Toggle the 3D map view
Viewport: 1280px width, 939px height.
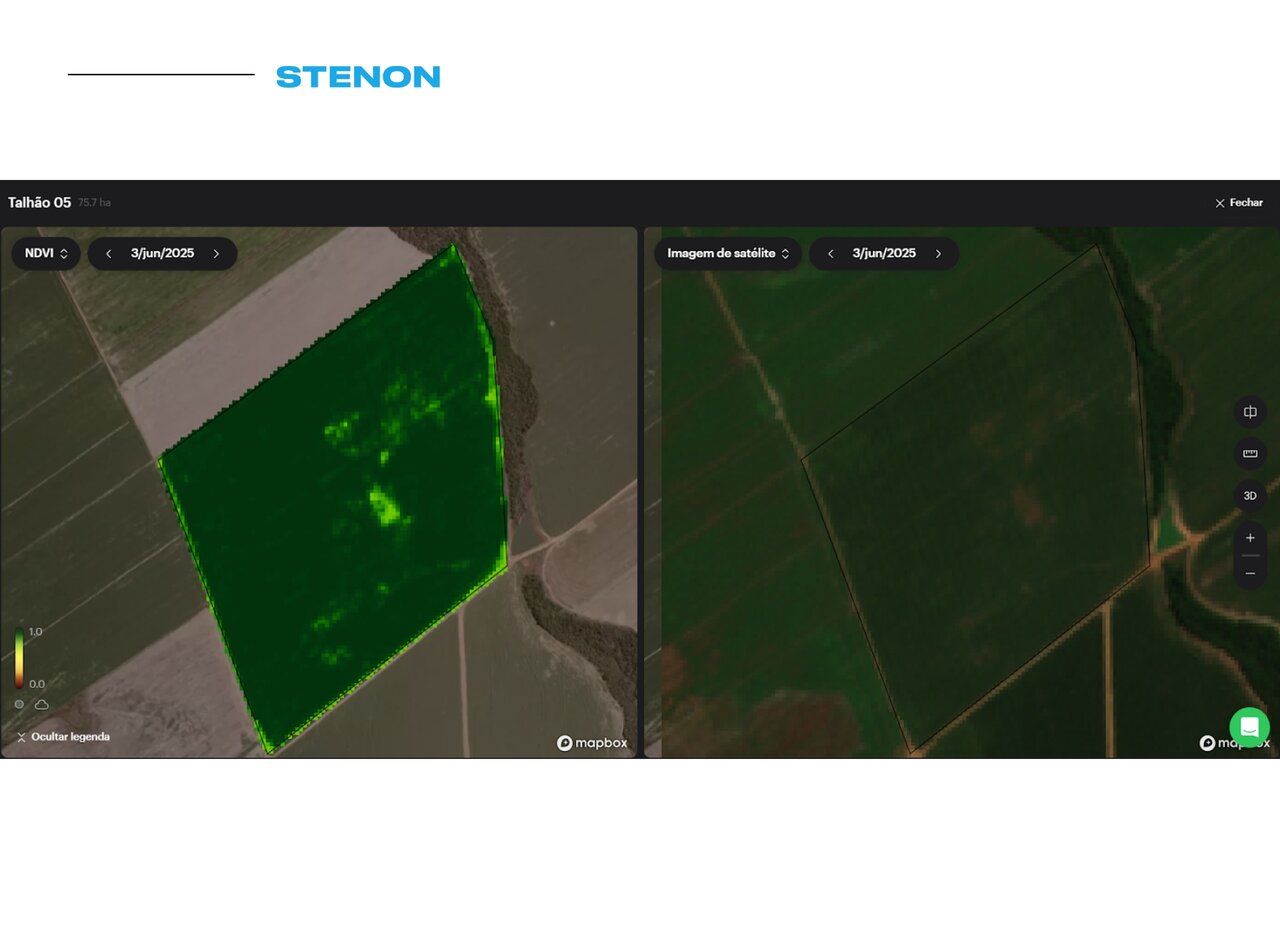[x=1250, y=496]
